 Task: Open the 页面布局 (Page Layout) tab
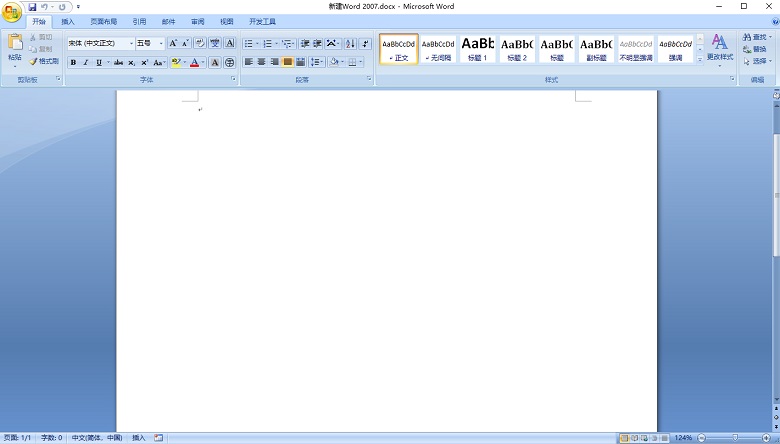tap(103, 21)
